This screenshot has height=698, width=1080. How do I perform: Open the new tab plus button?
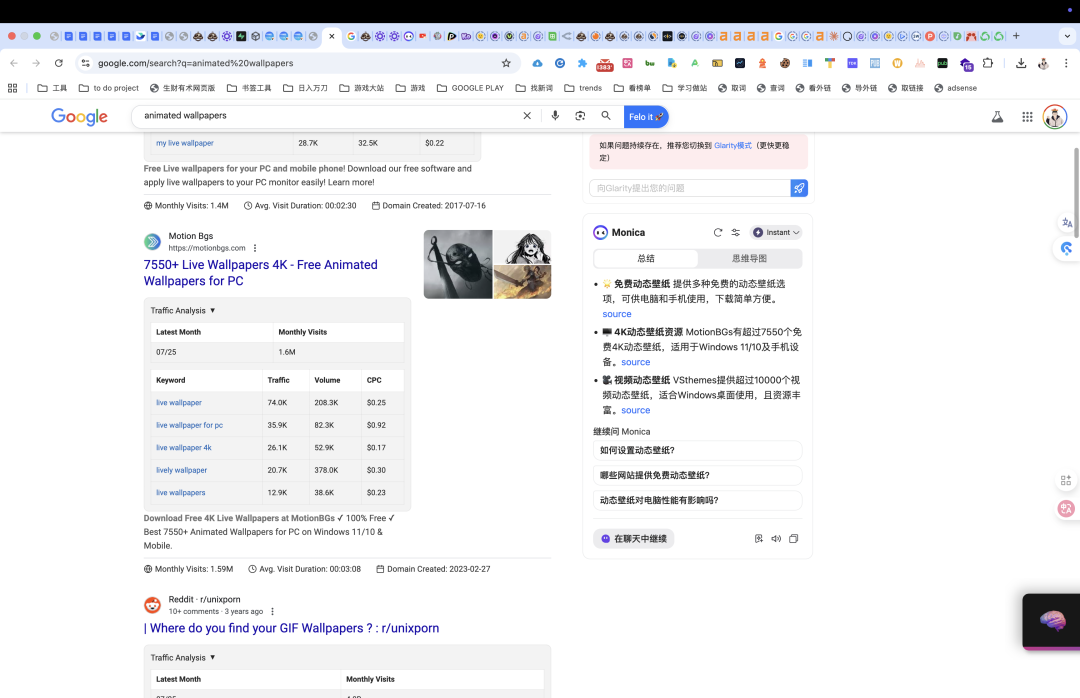1016,36
